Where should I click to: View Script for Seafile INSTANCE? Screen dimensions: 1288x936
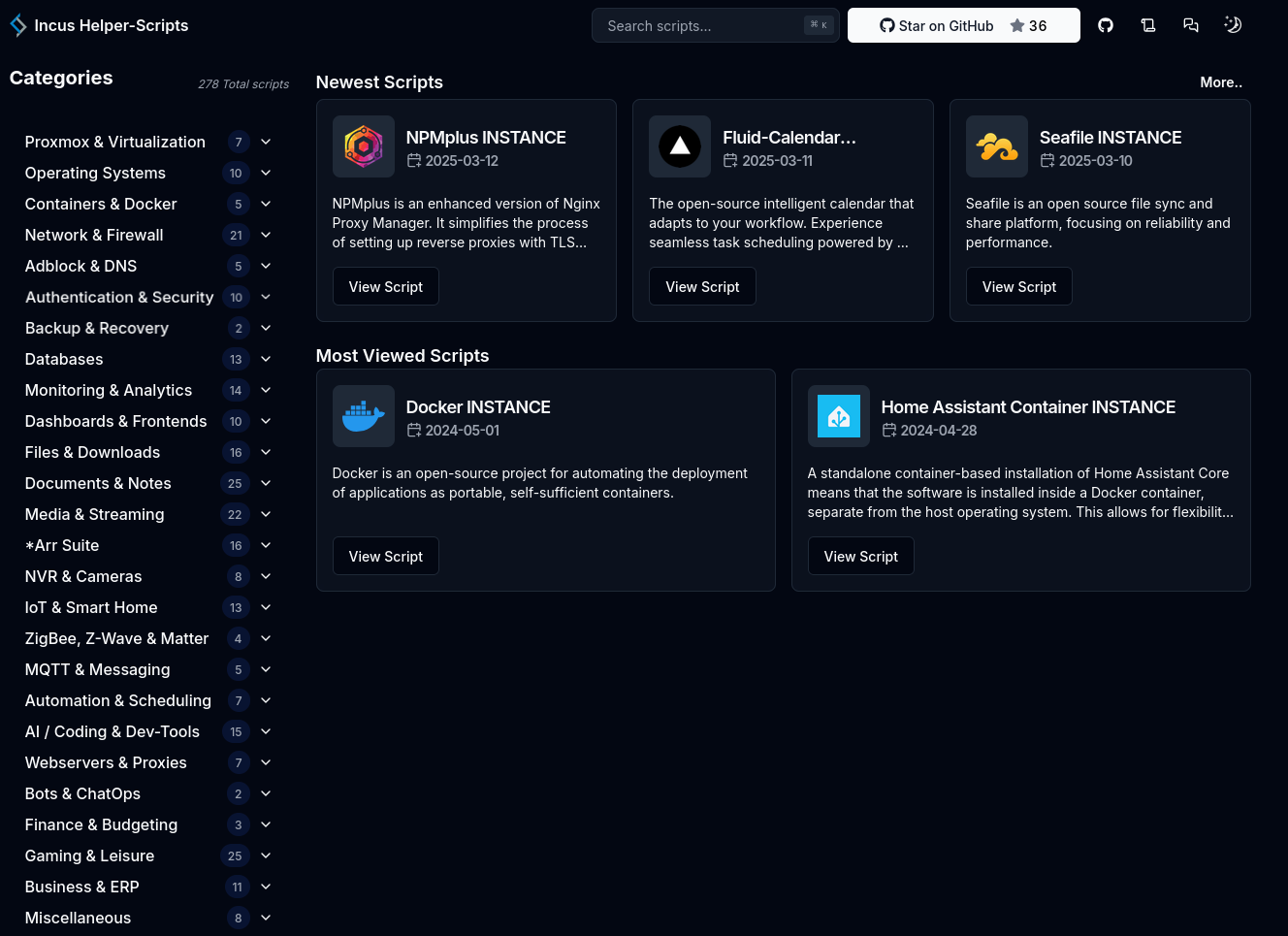click(1019, 286)
